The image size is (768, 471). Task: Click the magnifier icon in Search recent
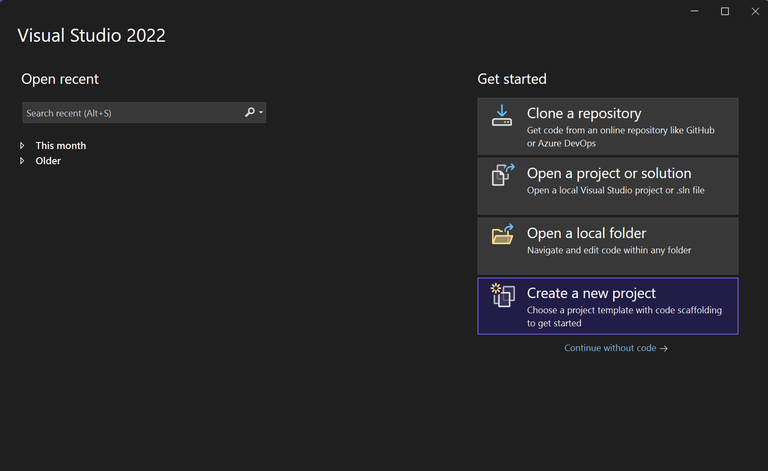pos(250,112)
